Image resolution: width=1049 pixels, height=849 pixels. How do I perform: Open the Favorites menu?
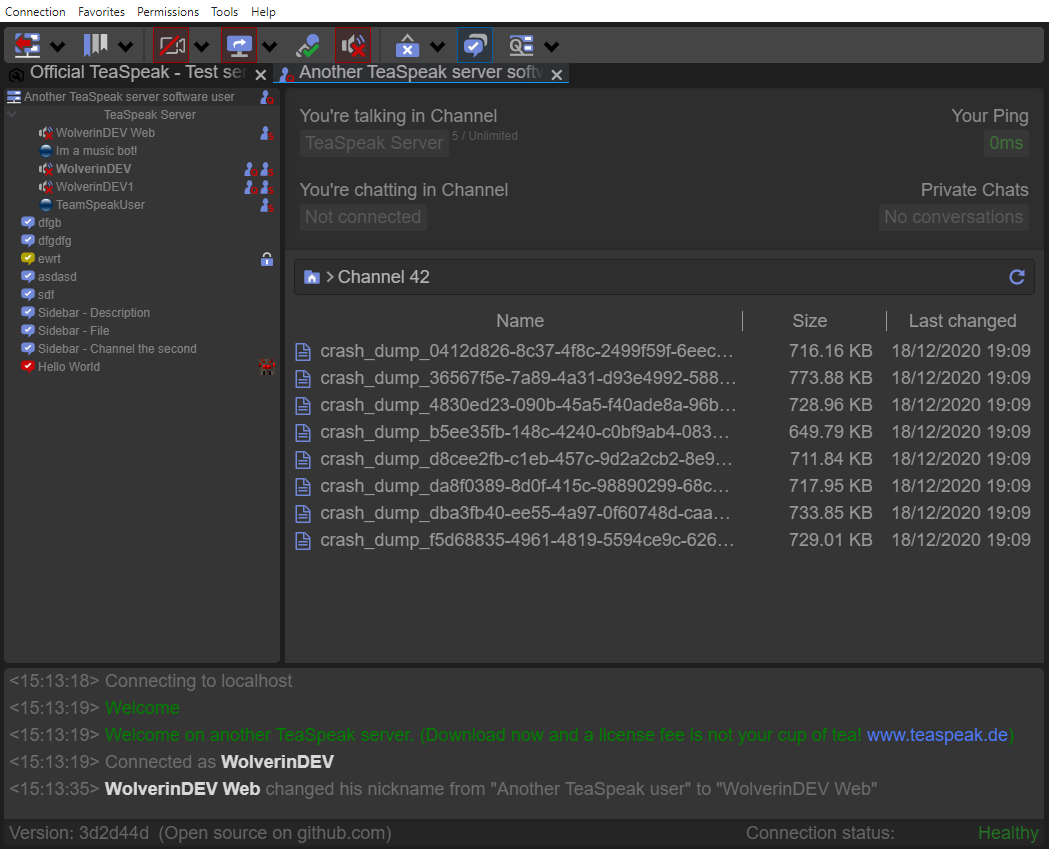click(x=101, y=11)
